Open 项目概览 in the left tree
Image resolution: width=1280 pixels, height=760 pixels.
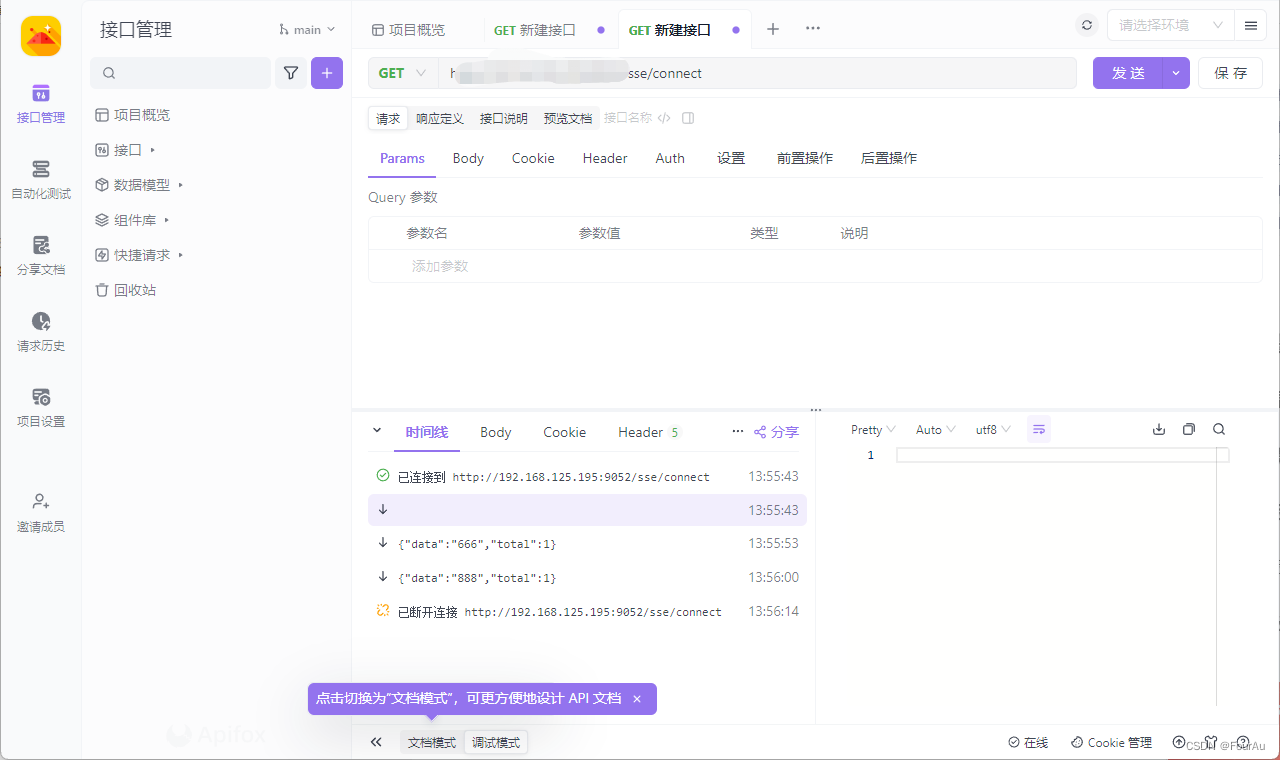click(x=133, y=115)
